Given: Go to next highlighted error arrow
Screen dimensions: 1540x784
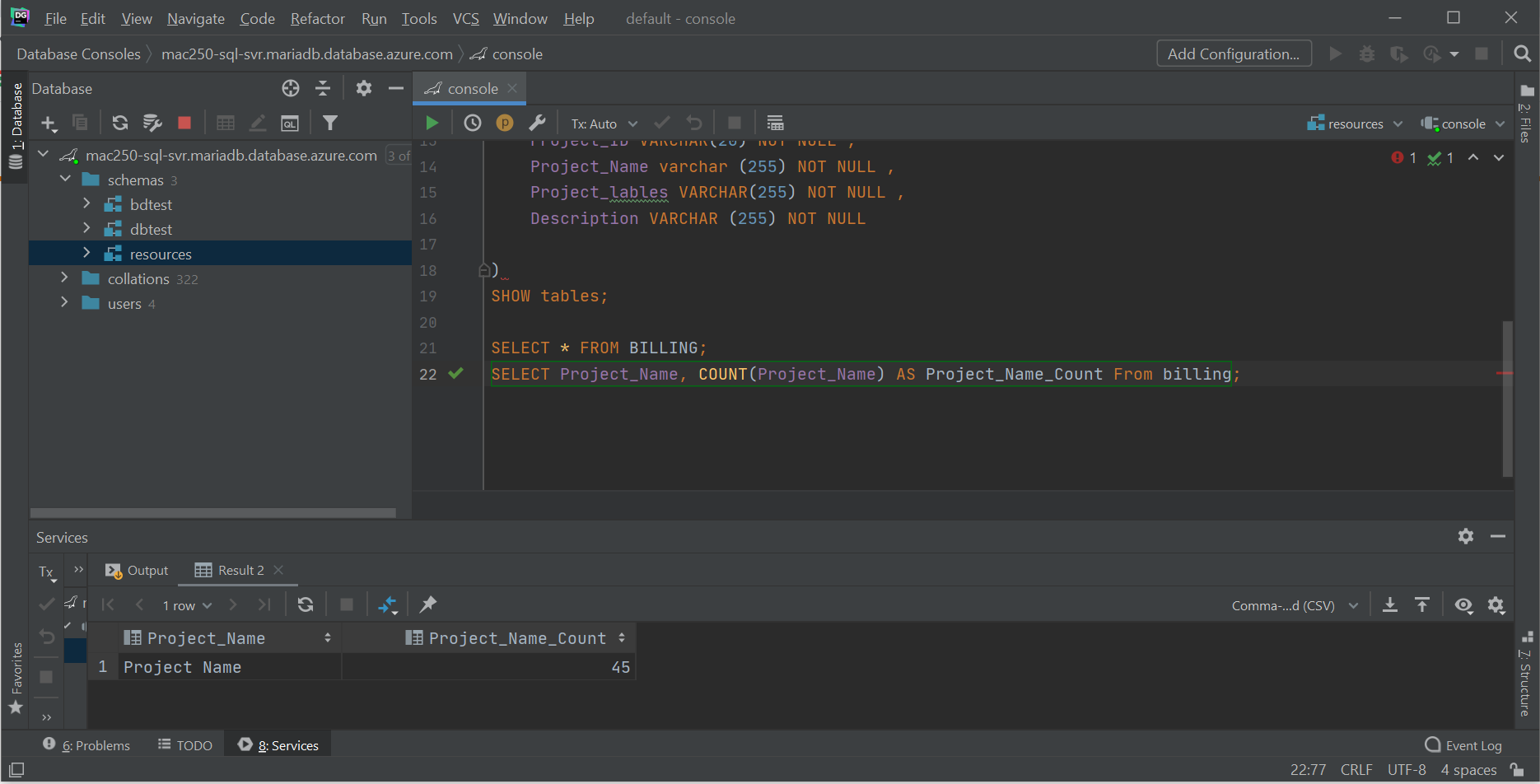Looking at the screenshot, I should 1499,157.
